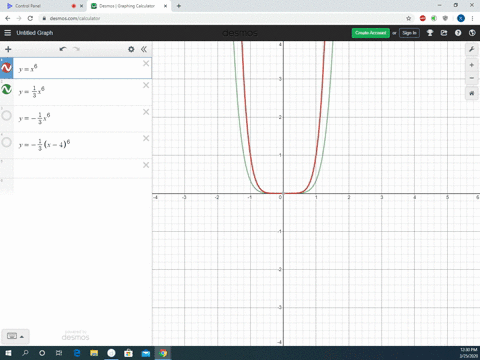Show the hidden y = -1/3 x^6 graph

7,116
